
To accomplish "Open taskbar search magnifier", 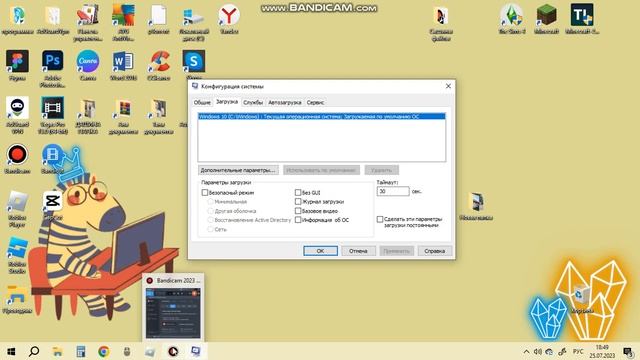I will coord(34,351).
